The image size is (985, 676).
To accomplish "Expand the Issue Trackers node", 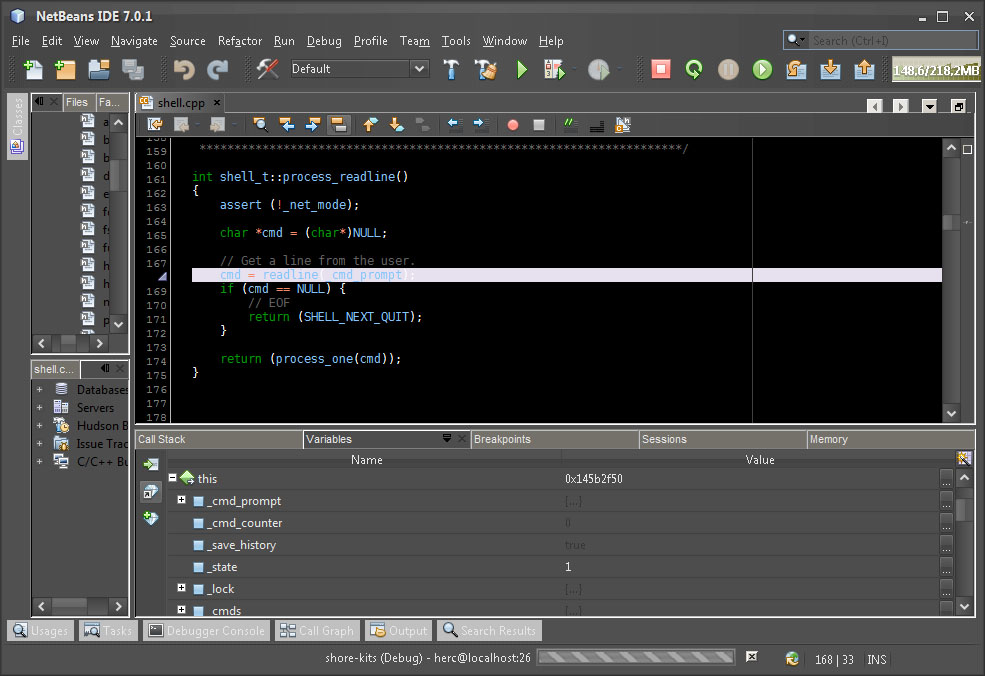I will pos(40,444).
